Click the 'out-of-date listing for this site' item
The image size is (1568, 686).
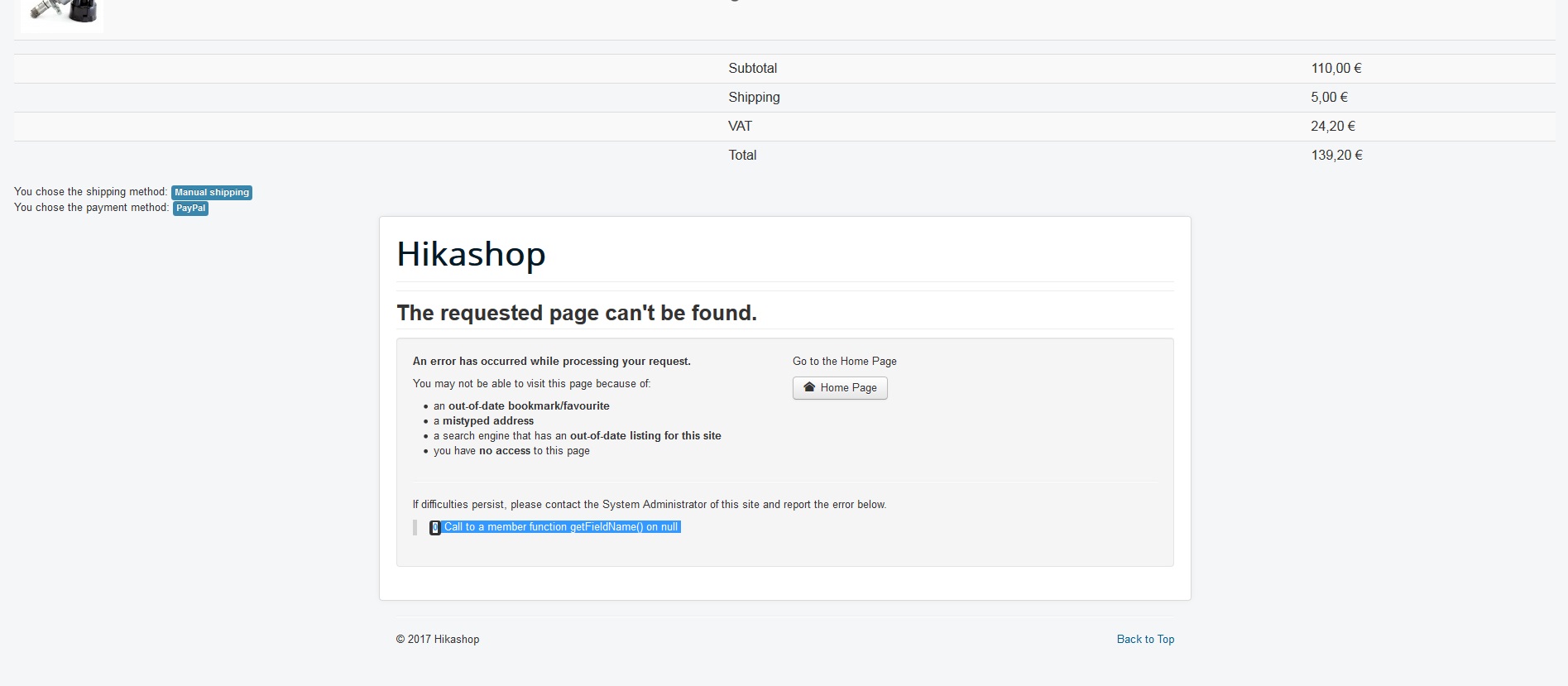[578, 436]
